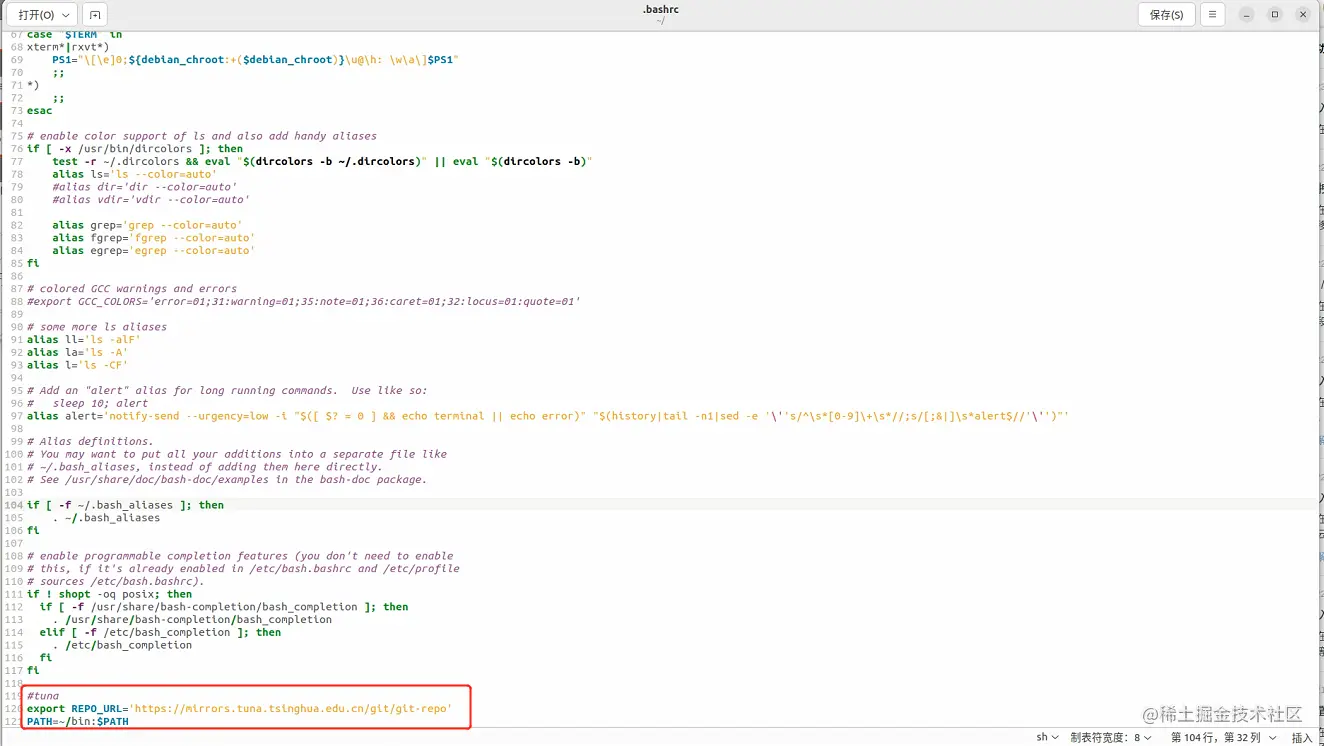Click the '# sleep 10; alert' comment line
Image resolution: width=1324 pixels, height=746 pixels.
pyautogui.click(x=87, y=403)
